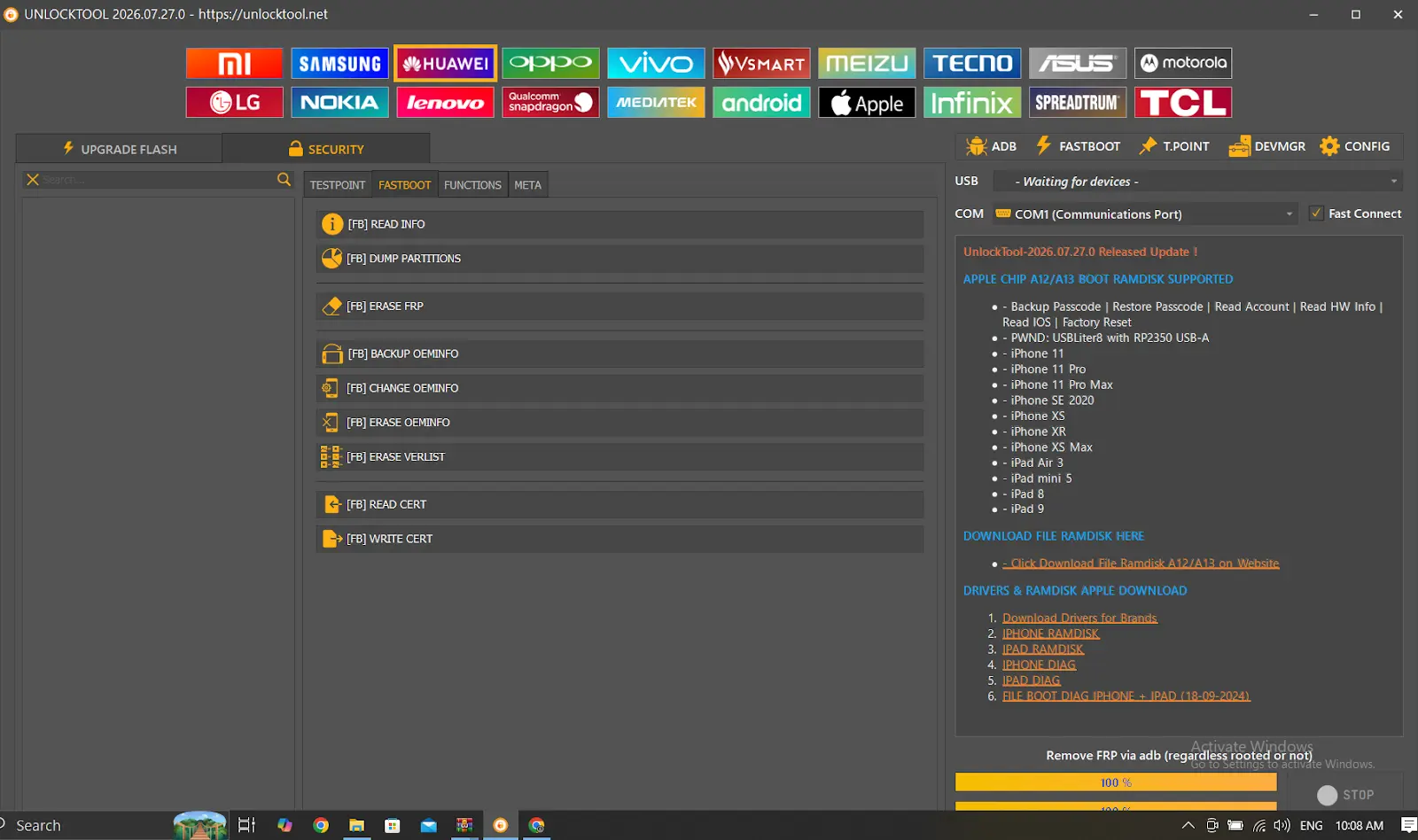Image resolution: width=1418 pixels, height=840 pixels.
Task: Run [FB] CHANGE OEMINFO
Action: coord(619,388)
